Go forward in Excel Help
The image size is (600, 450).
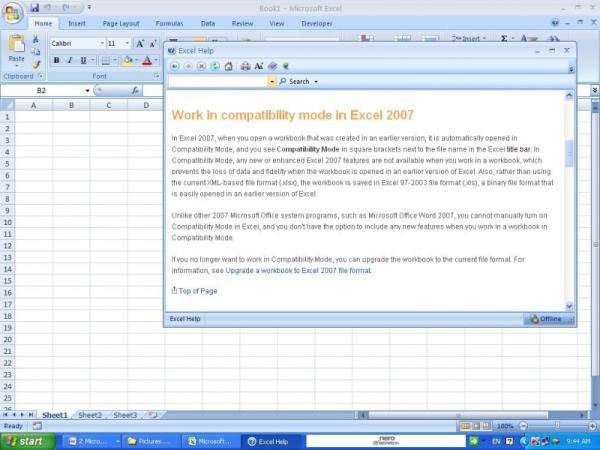(188, 66)
